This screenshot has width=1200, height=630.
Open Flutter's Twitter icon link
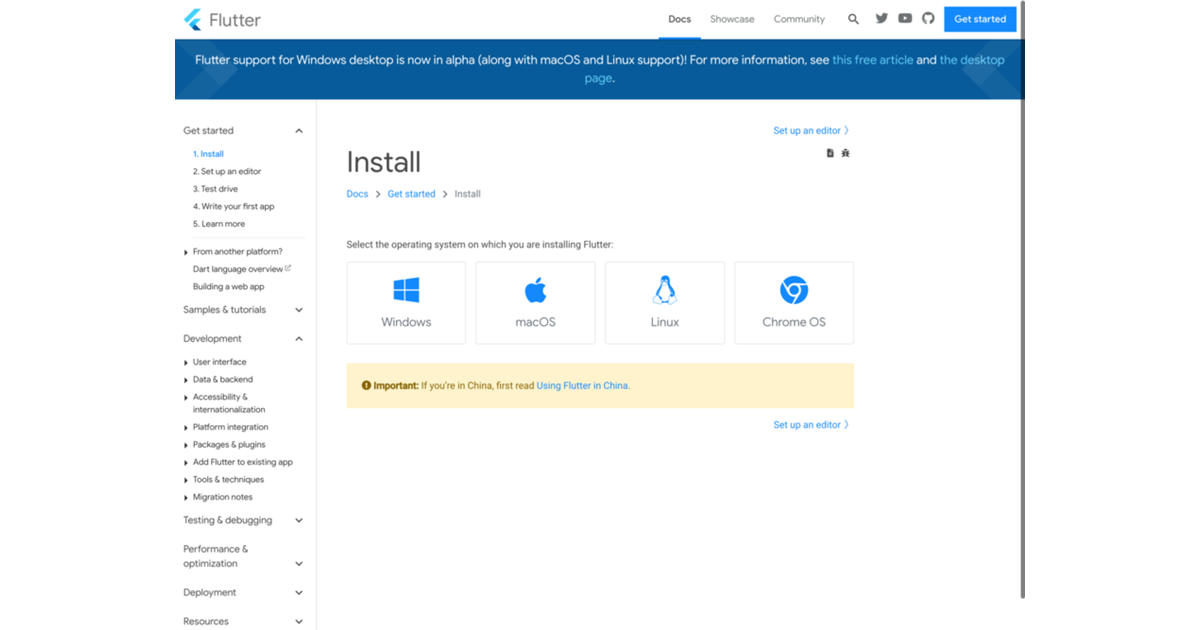pos(881,19)
